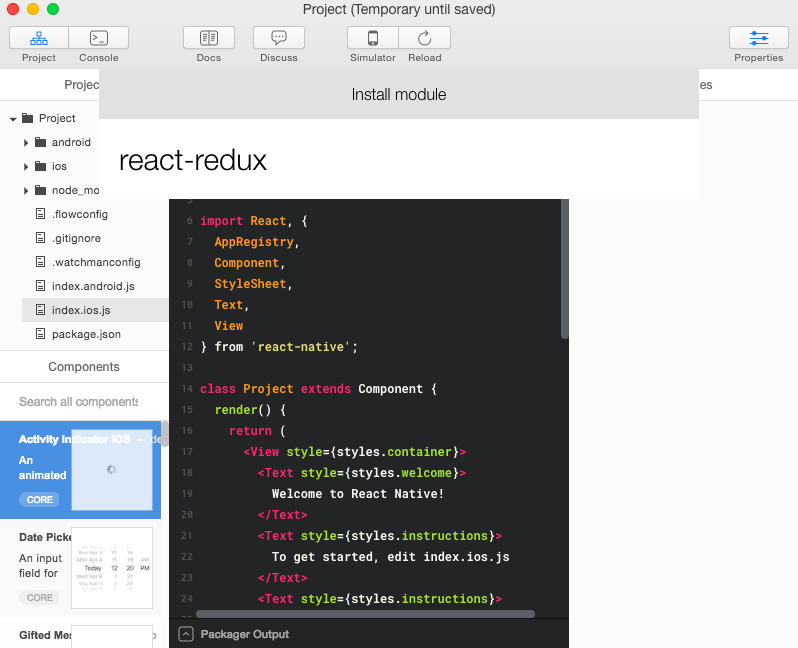Expand the android folder

(25, 143)
